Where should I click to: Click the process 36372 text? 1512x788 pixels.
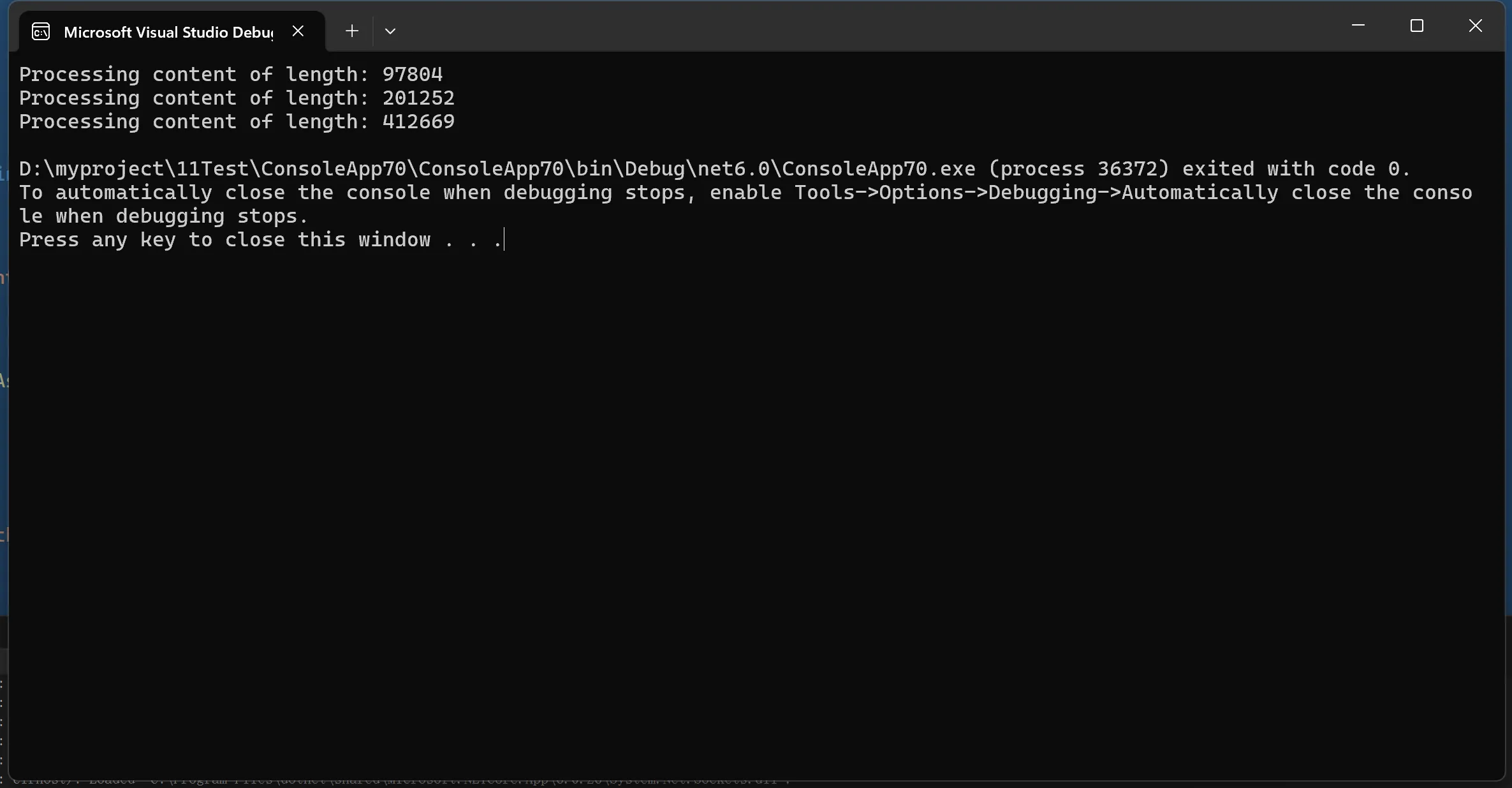(1079, 169)
